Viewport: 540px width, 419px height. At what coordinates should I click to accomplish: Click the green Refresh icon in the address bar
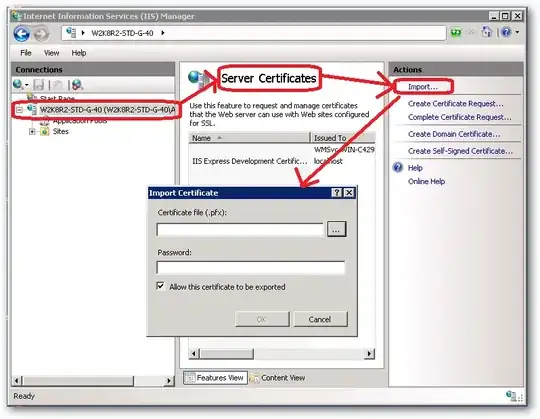(x=456, y=32)
